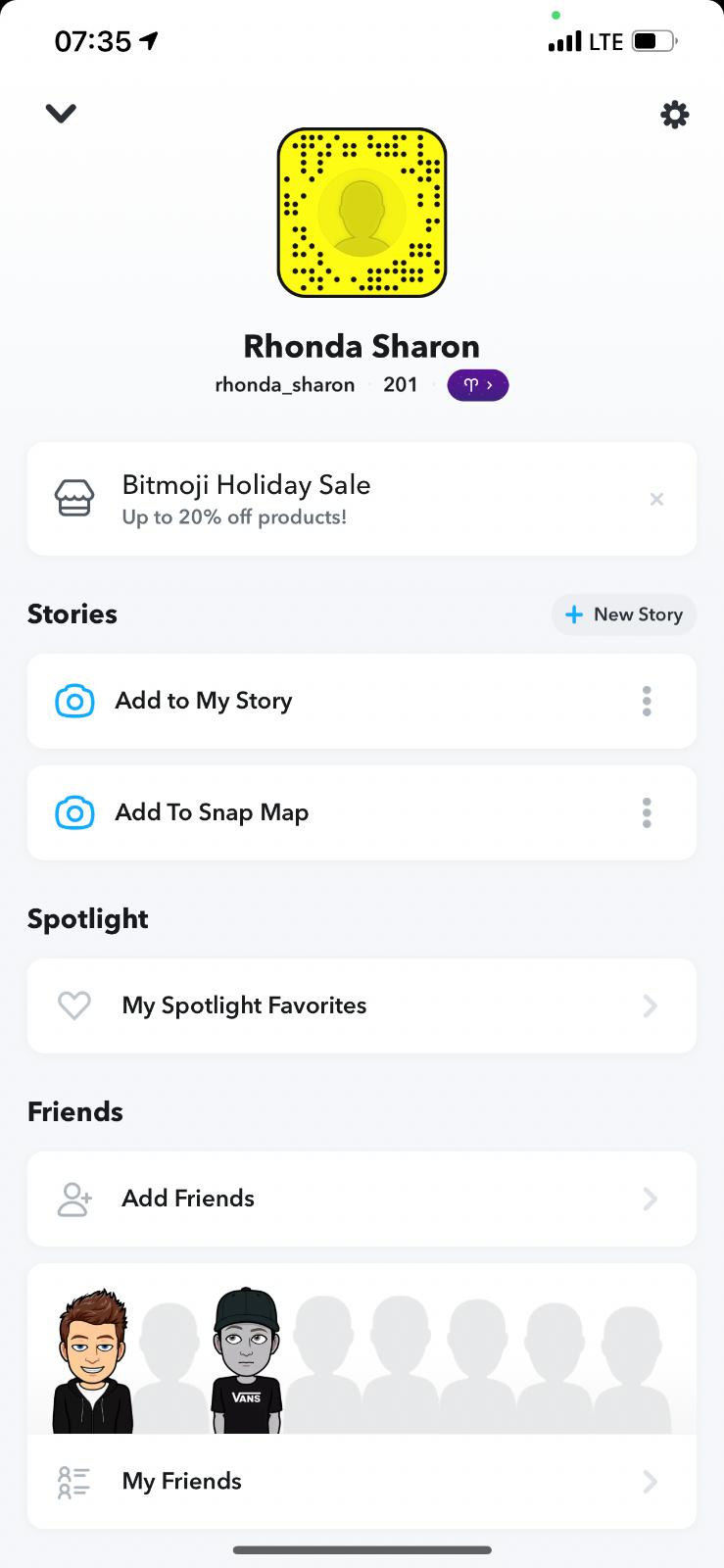Tap the camera icon for My Story
Viewport: 724px width, 1568px height.
75,702
